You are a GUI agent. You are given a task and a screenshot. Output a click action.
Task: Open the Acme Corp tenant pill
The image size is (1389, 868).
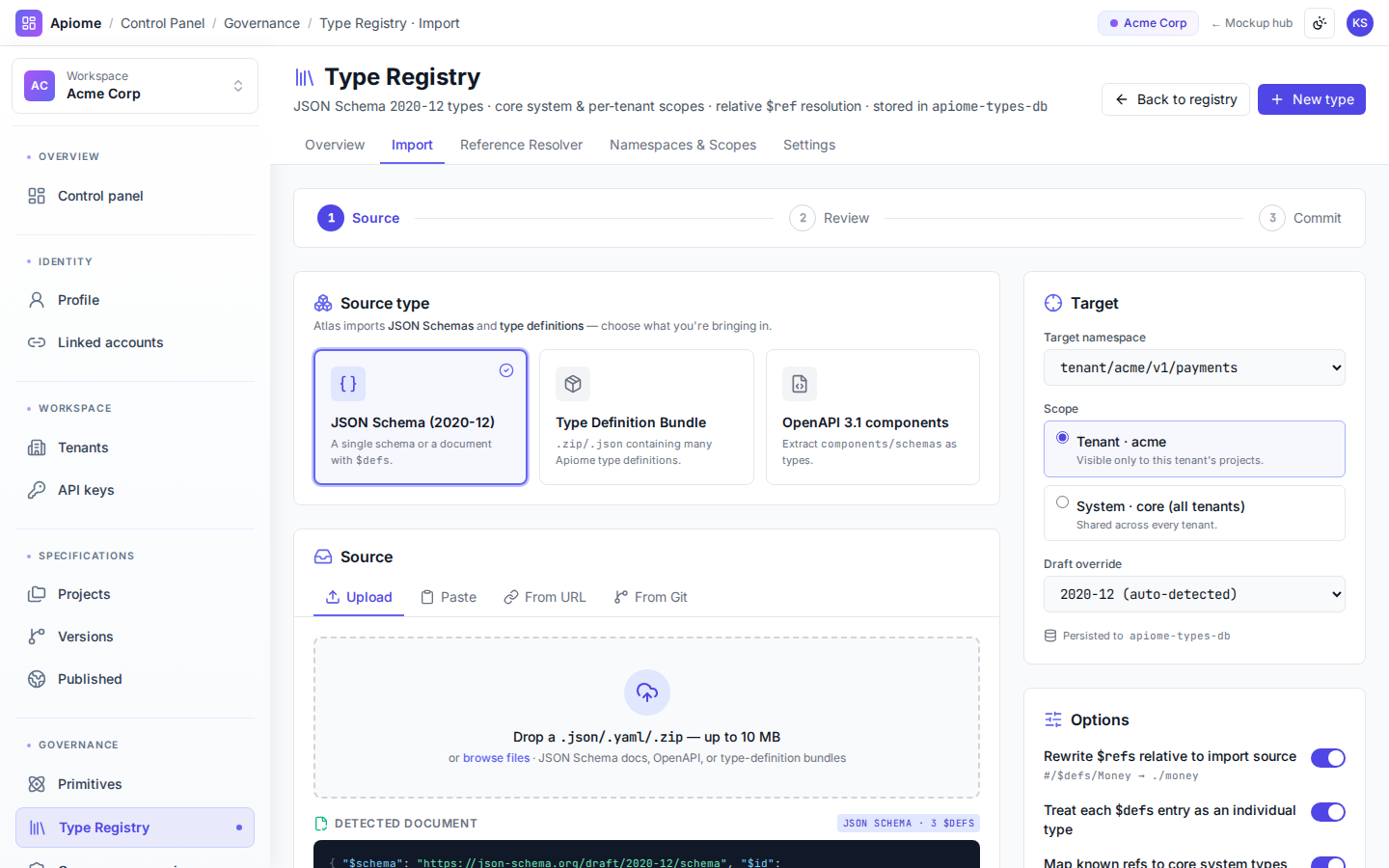tap(1148, 23)
